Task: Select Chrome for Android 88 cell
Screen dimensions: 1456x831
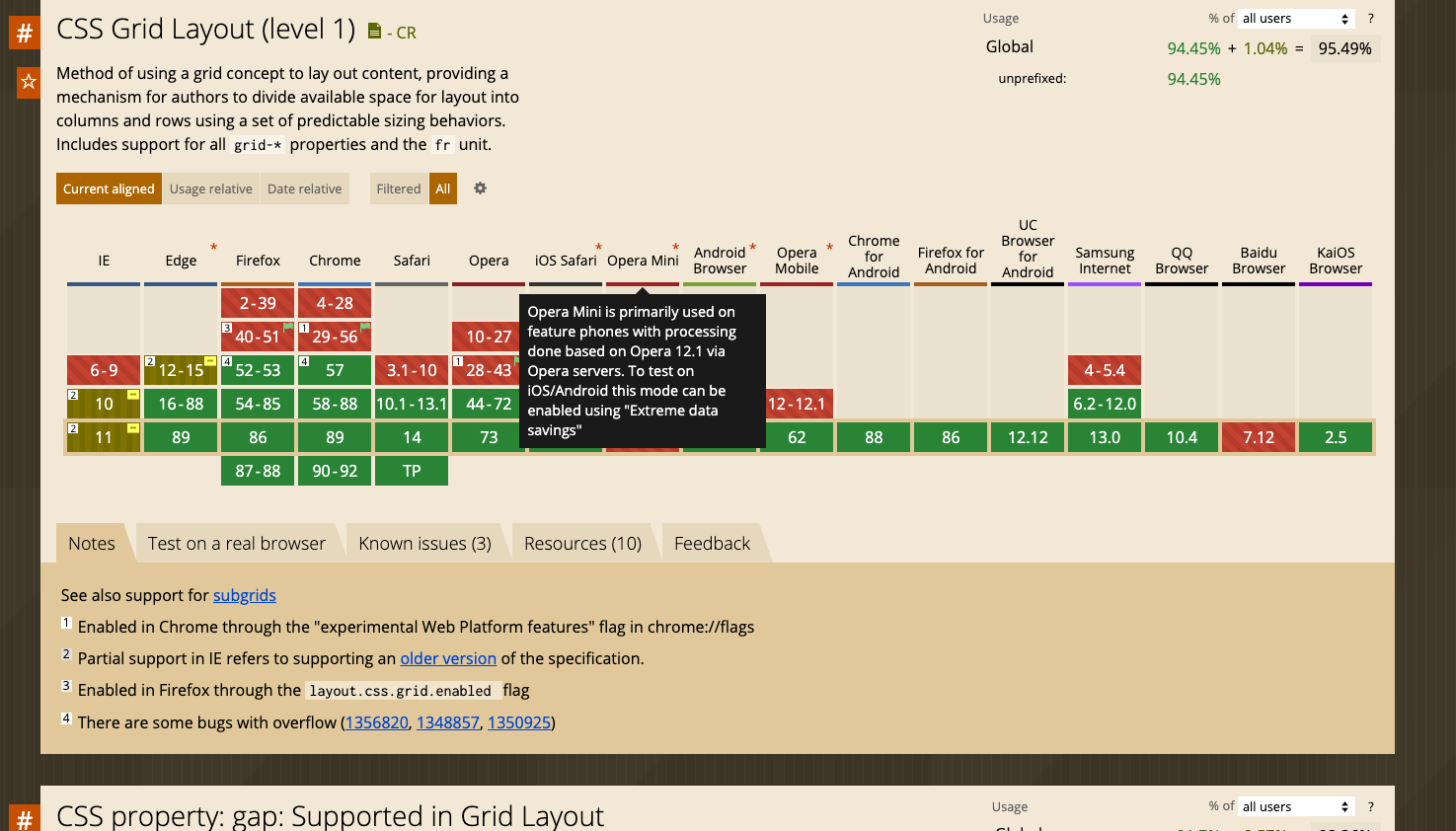Action: coord(874,437)
